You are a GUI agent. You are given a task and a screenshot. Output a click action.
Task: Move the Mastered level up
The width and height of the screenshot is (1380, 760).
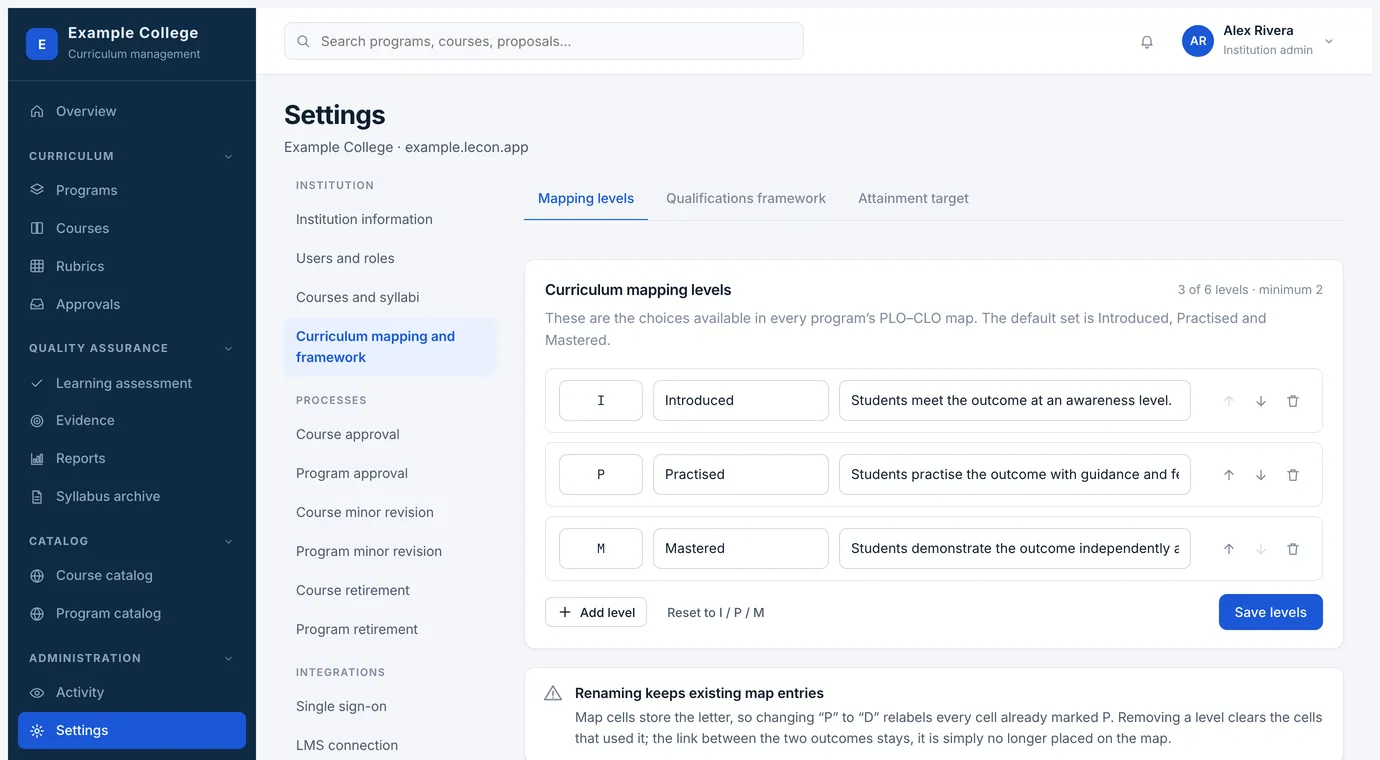[1229, 549]
